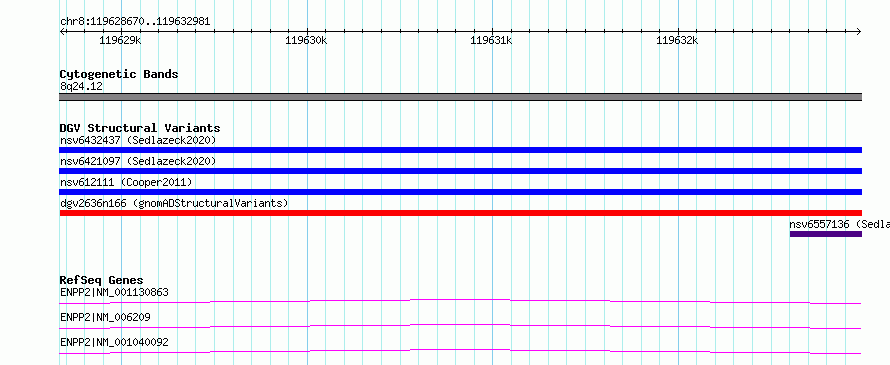
Task: Click the blue bar for nsv6432437
Action: point(461,150)
